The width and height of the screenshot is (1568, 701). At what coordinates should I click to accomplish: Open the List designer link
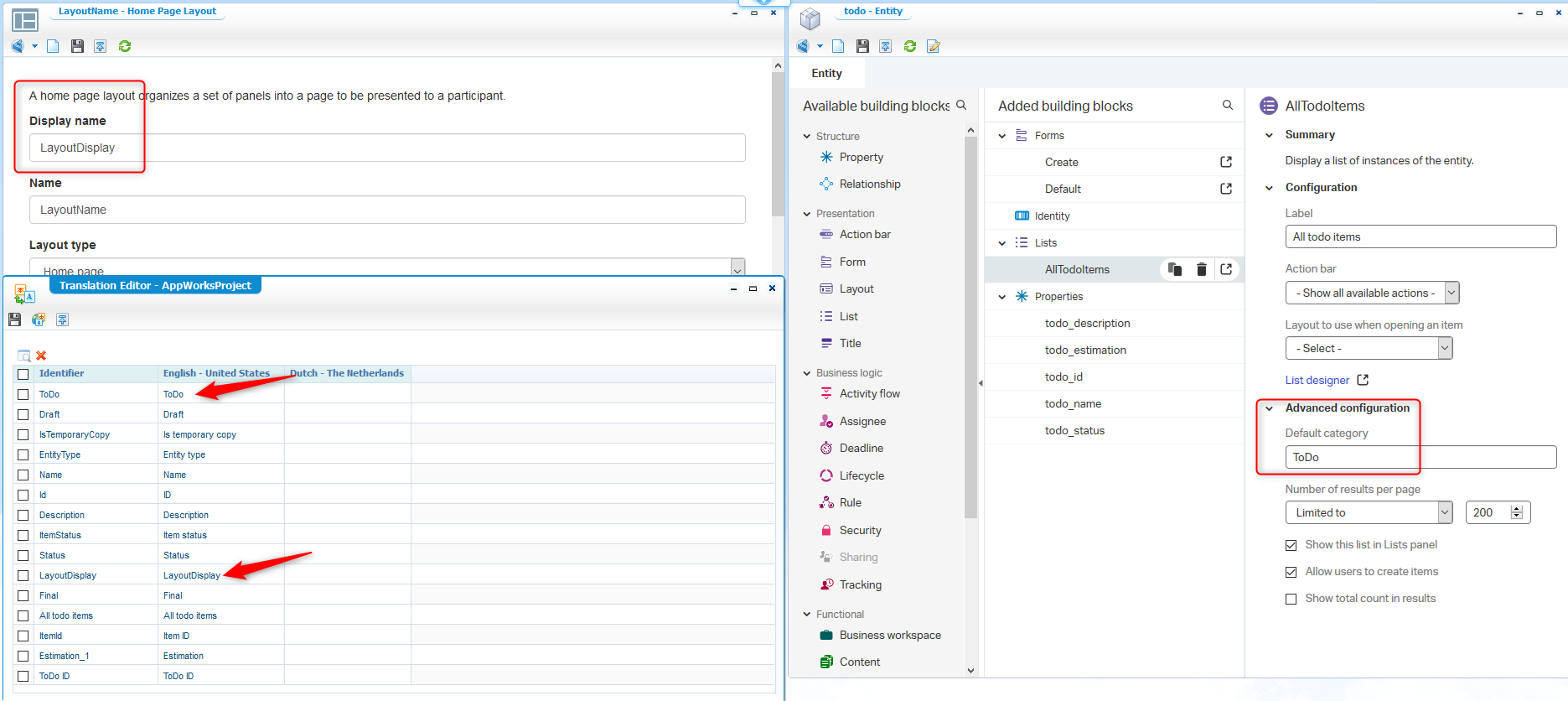[x=1317, y=380]
